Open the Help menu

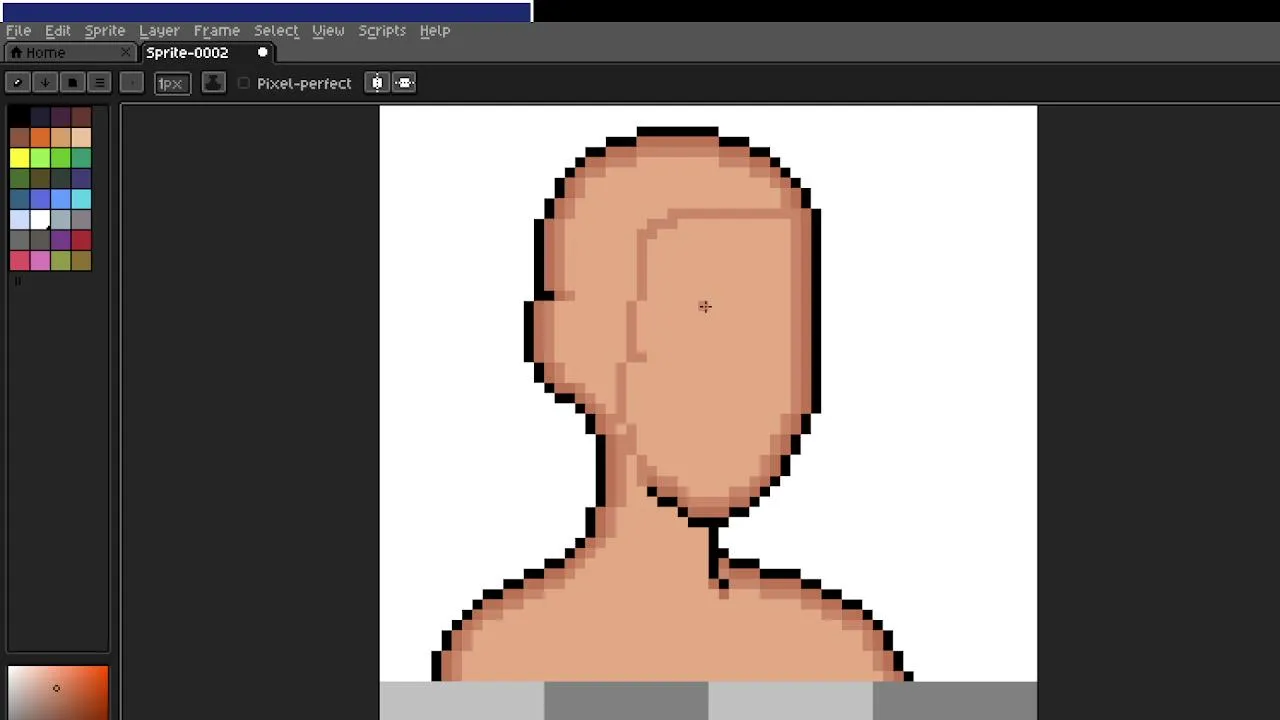pos(435,30)
